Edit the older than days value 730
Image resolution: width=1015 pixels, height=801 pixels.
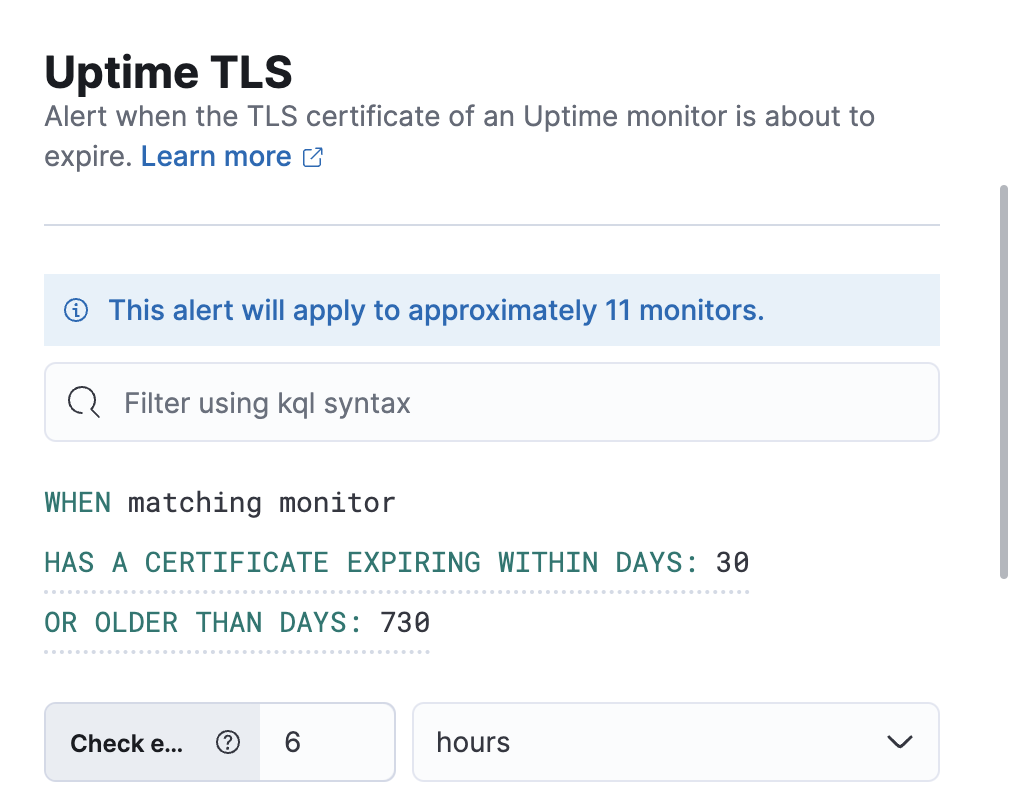pyautogui.click(x=404, y=622)
